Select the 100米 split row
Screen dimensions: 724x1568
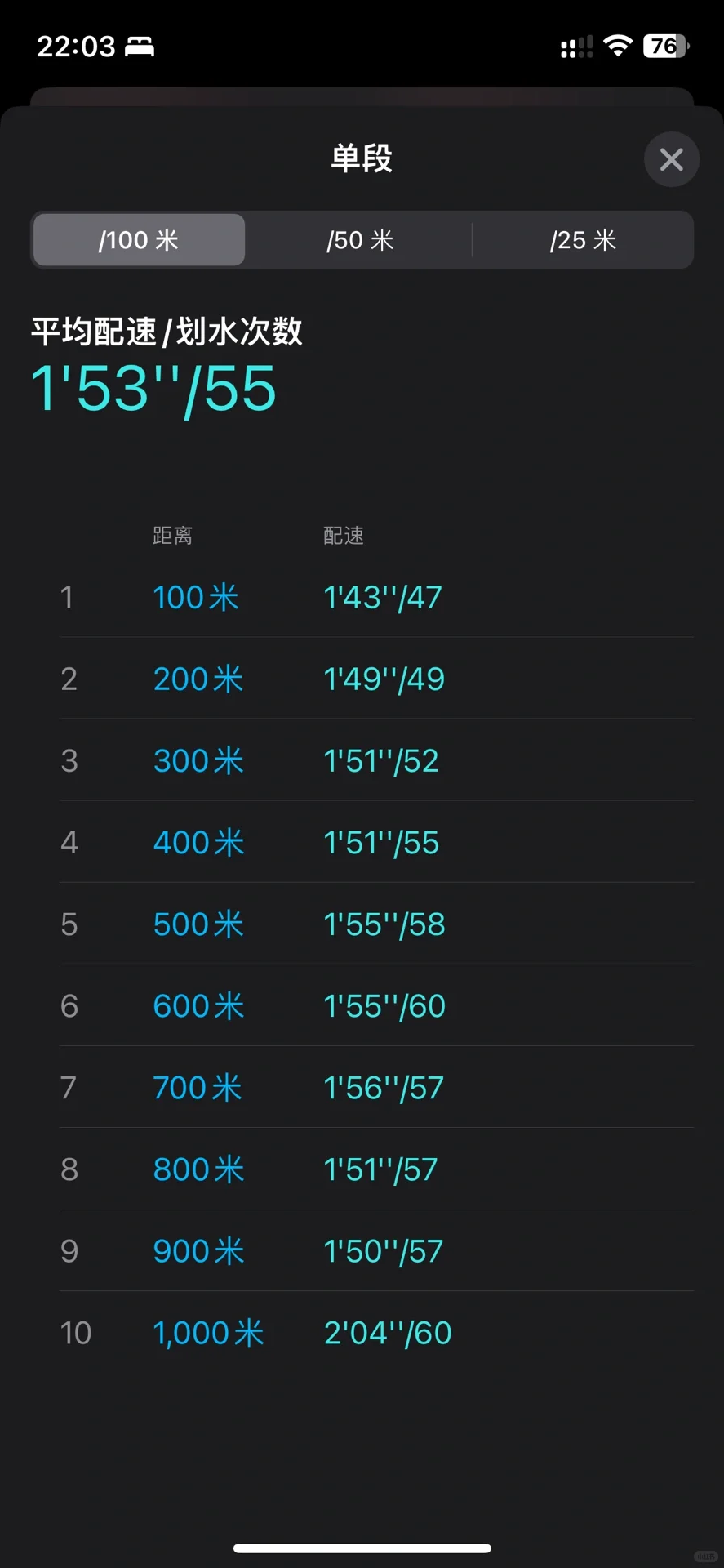376,597
